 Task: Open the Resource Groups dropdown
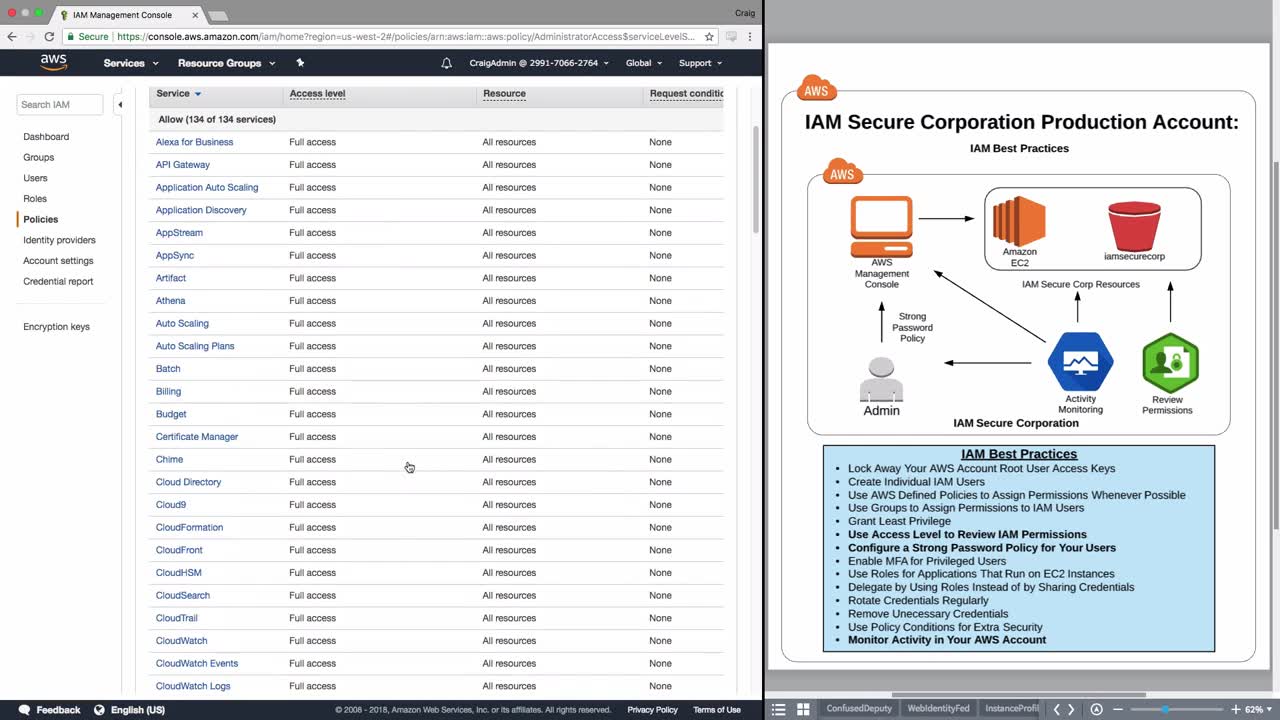pyautogui.click(x=226, y=63)
